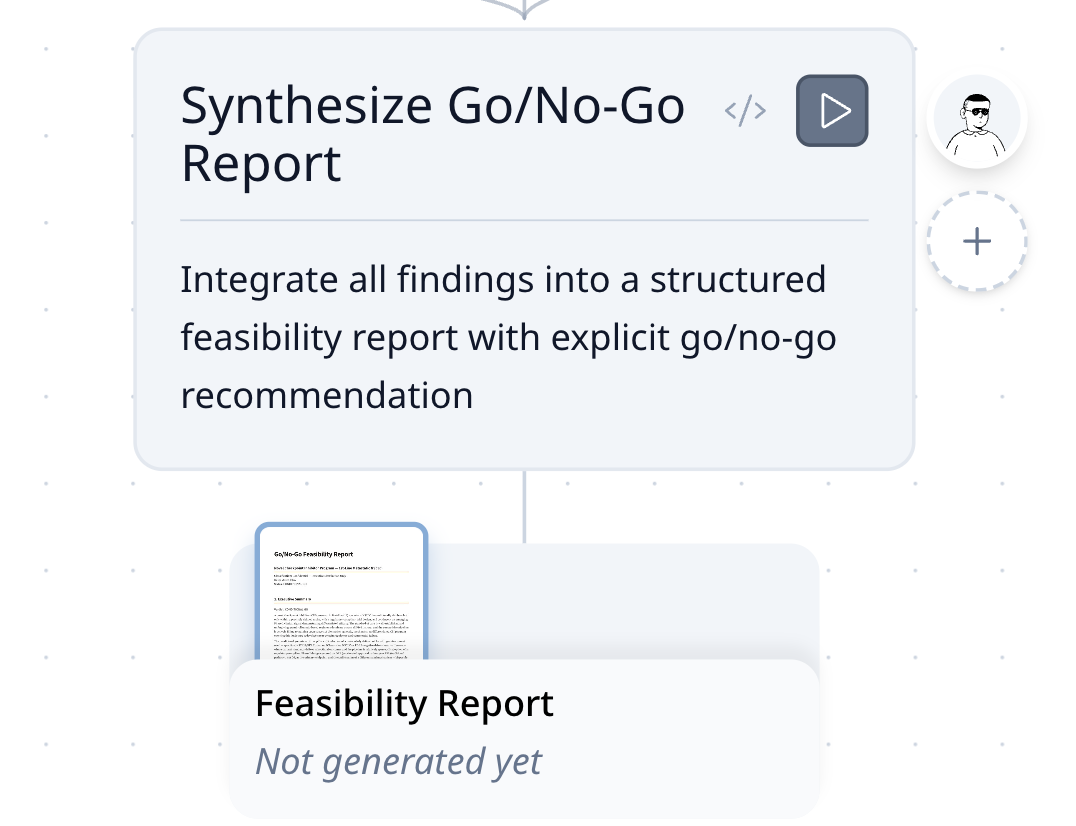
Task: Select the incoming connector arrow above the node
Action: pyautogui.click(x=524, y=10)
